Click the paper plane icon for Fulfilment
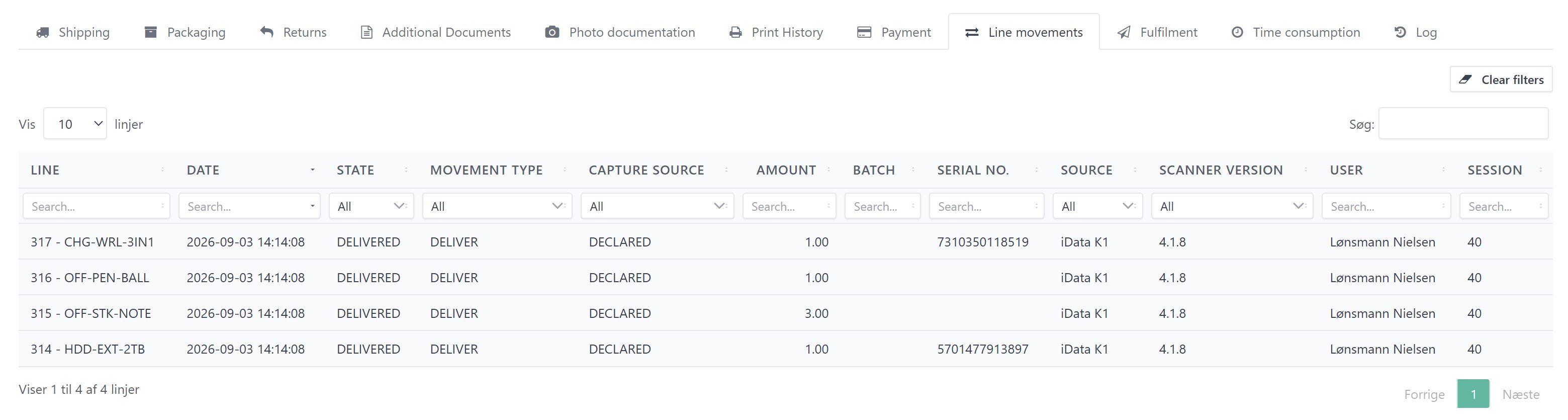 point(1124,32)
